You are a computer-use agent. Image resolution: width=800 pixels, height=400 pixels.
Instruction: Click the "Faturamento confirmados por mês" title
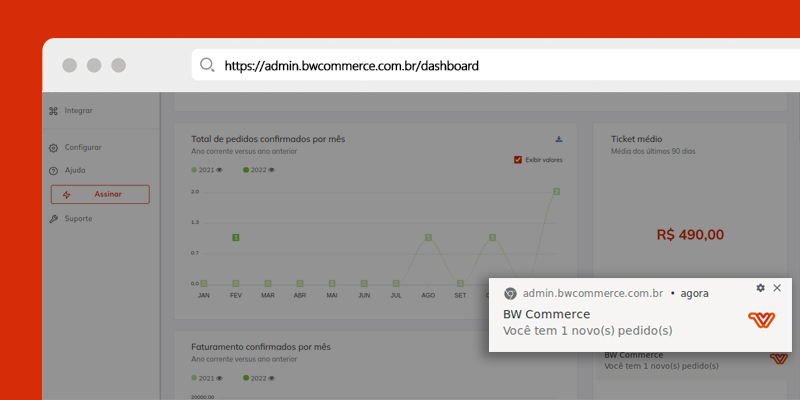(261, 347)
